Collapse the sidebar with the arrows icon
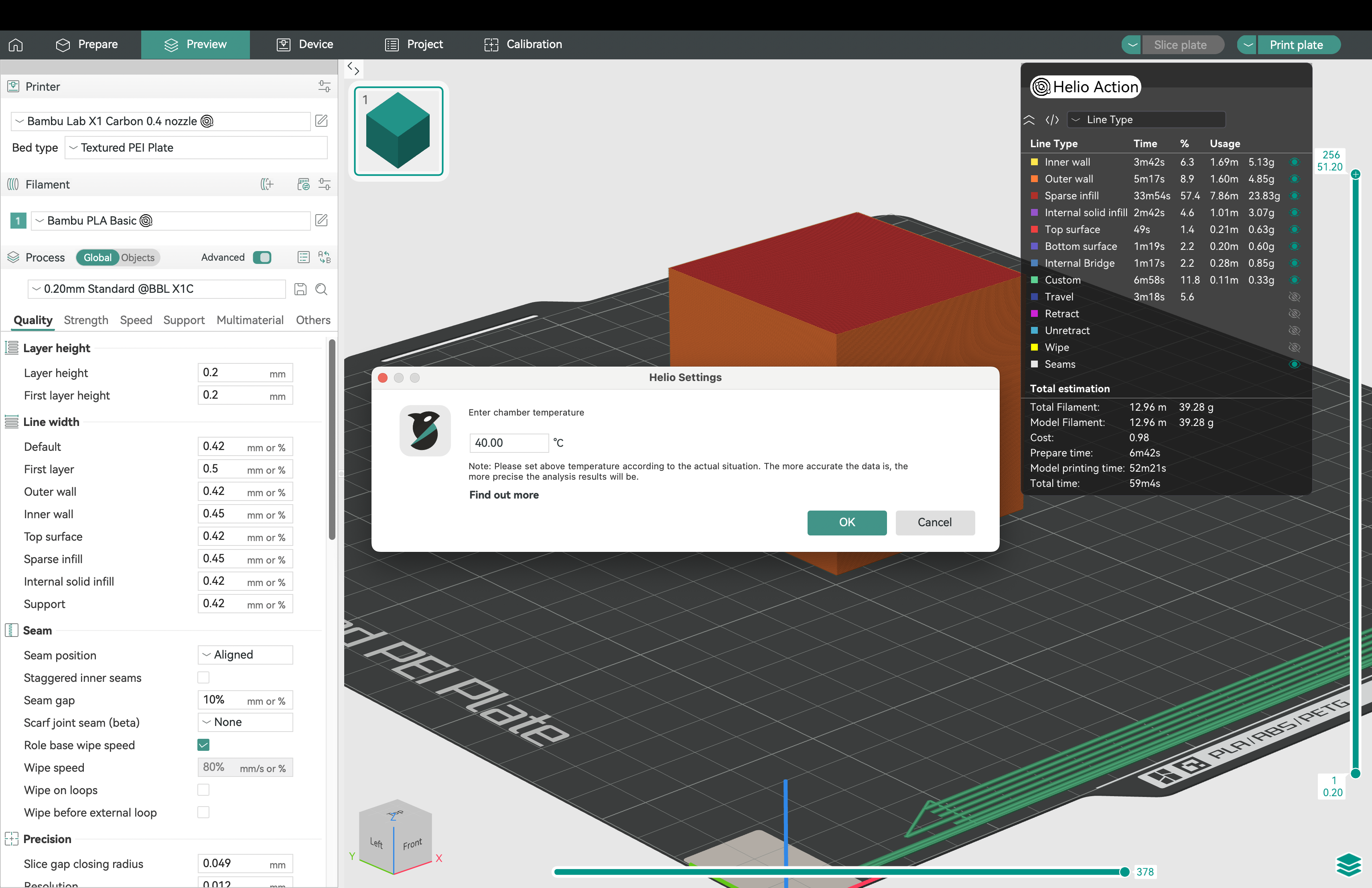The height and width of the screenshot is (888, 1372). coord(353,69)
